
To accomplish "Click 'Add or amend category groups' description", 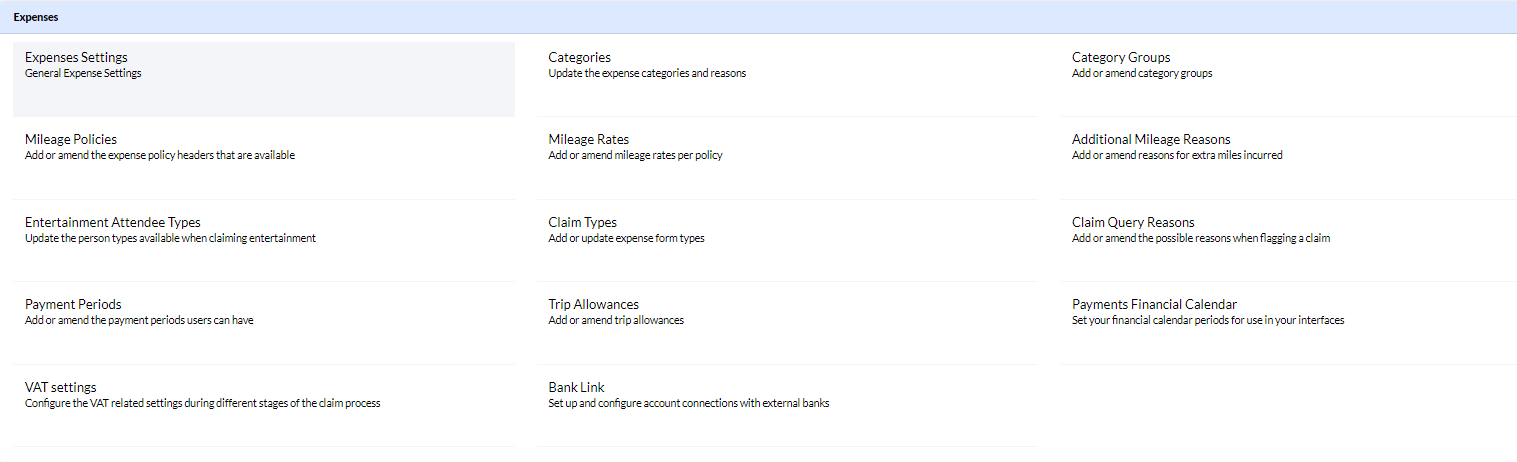I will click(x=1142, y=73).
